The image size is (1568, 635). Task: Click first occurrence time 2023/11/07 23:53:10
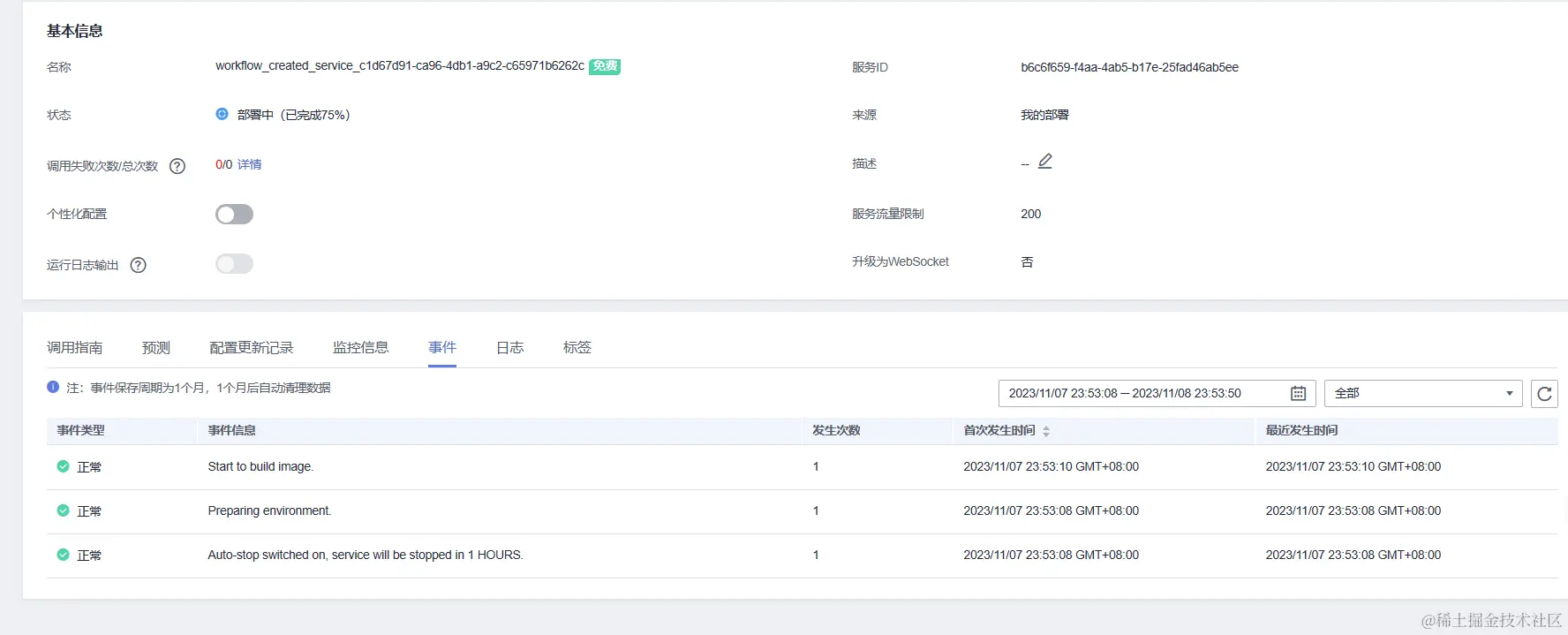pyautogui.click(x=1051, y=466)
